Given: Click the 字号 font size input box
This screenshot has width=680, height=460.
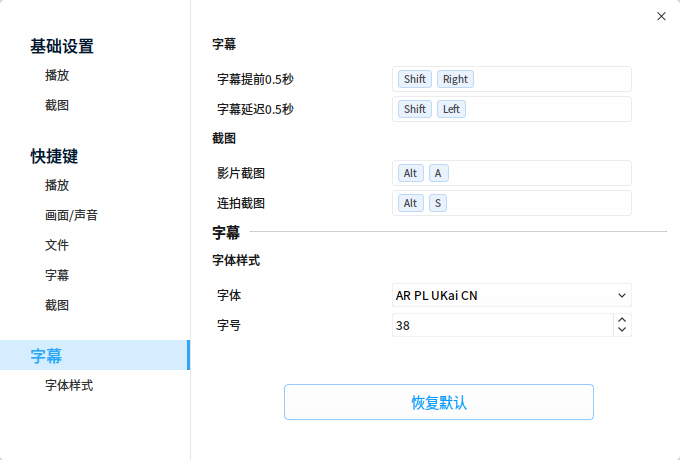Looking at the screenshot, I should click(501, 326).
